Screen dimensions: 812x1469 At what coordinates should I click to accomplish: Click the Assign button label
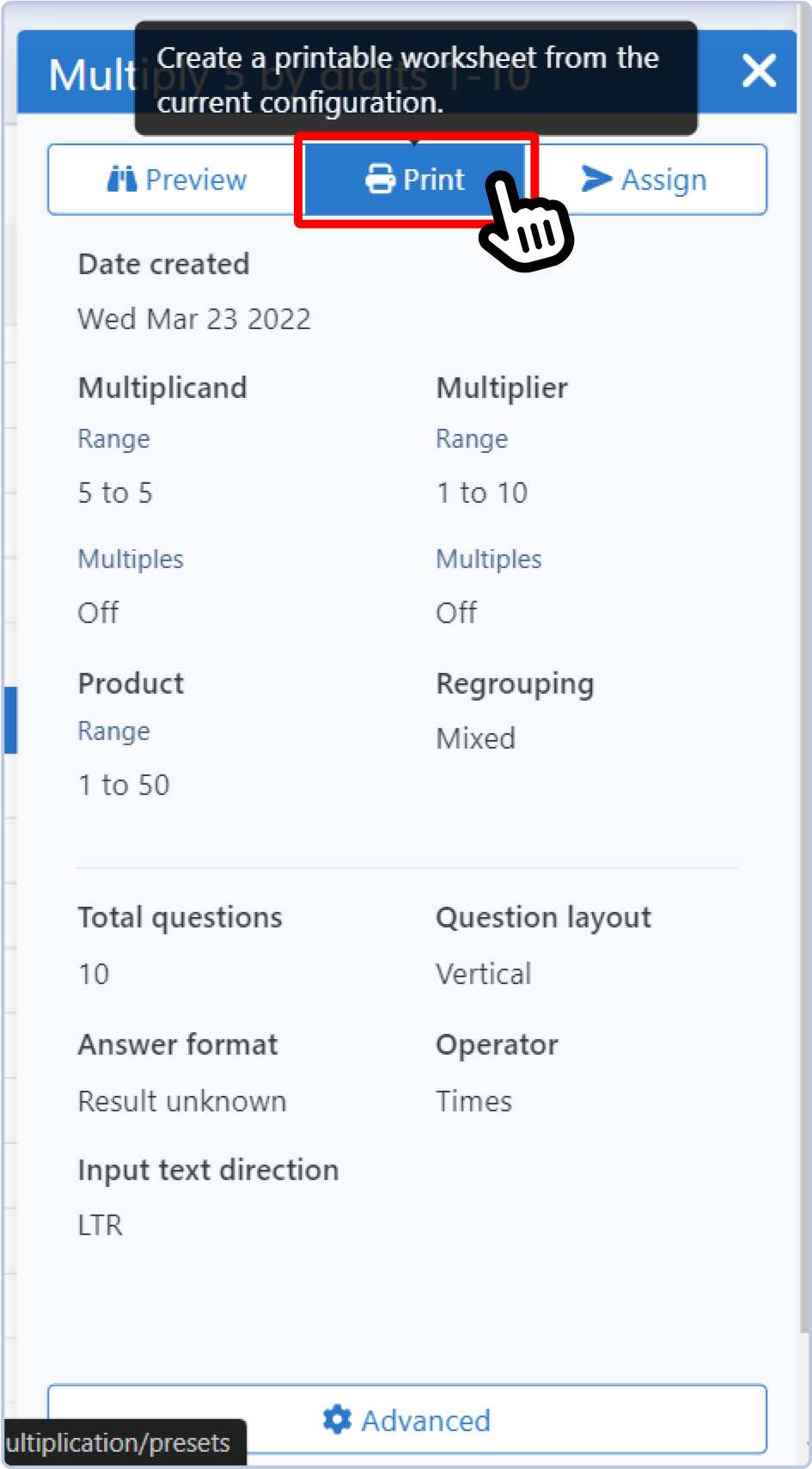click(663, 181)
